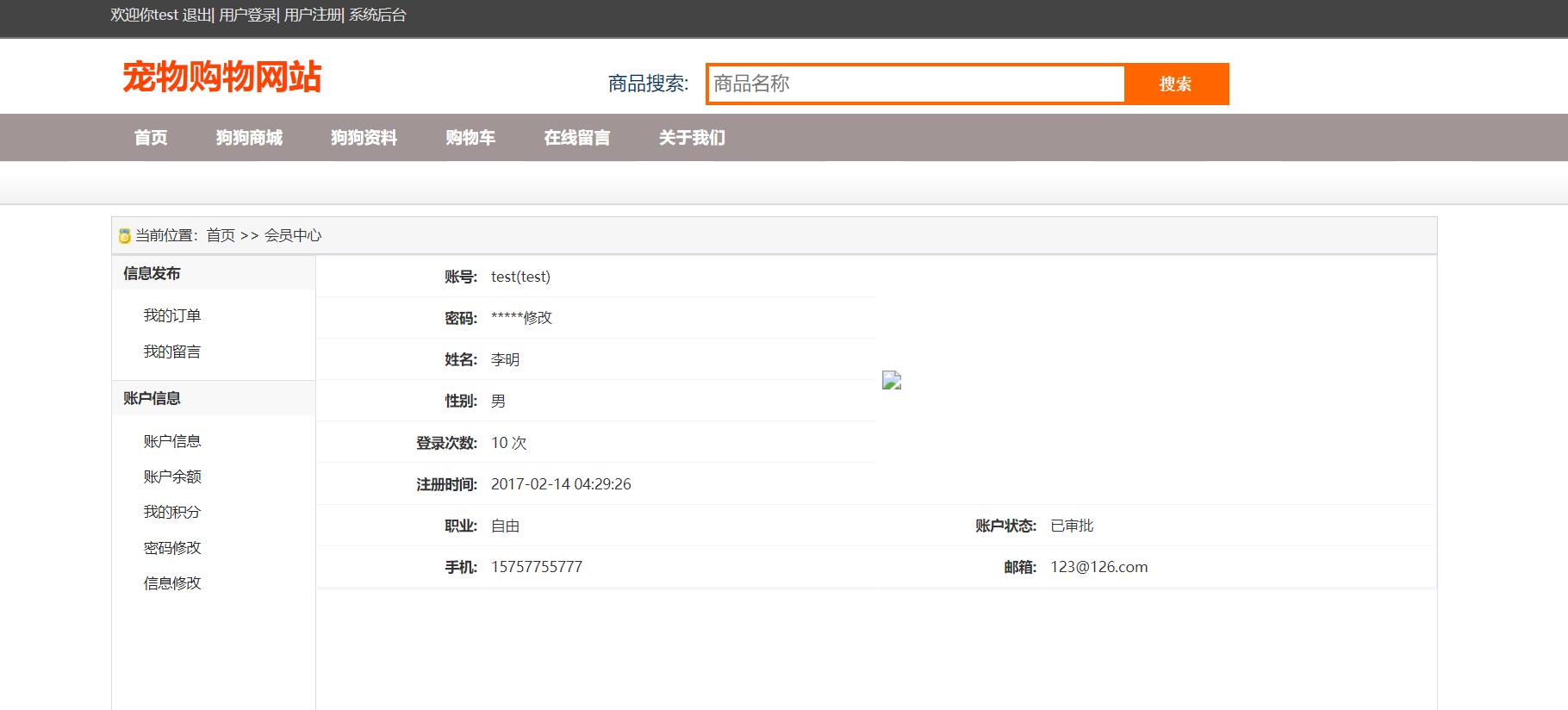Image resolution: width=1568 pixels, height=710 pixels.
Task: Click the account status 已审批
Action: (x=1072, y=526)
